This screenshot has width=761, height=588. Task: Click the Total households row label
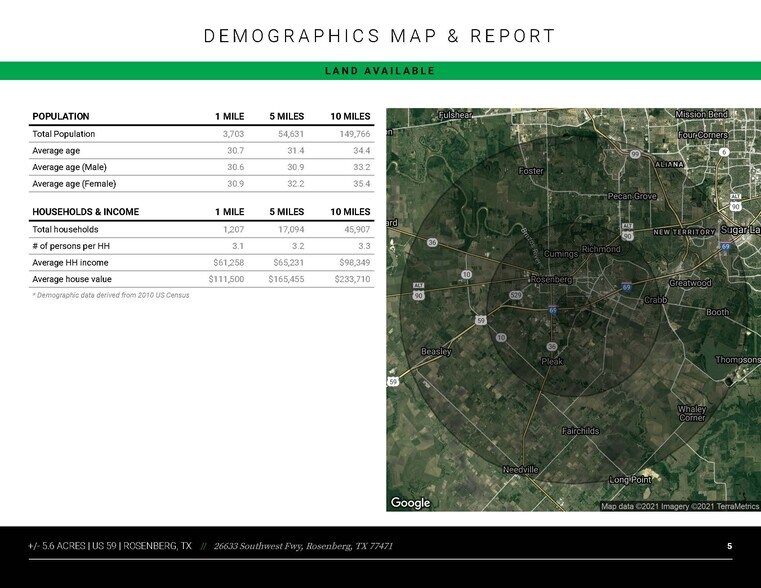point(65,229)
